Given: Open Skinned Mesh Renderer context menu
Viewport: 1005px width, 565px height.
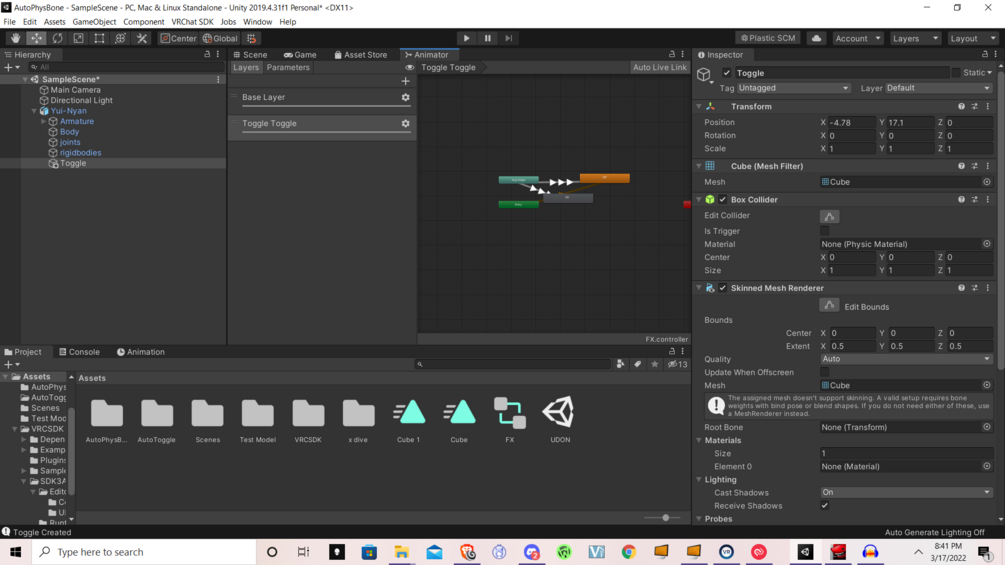Looking at the screenshot, I should tap(988, 288).
